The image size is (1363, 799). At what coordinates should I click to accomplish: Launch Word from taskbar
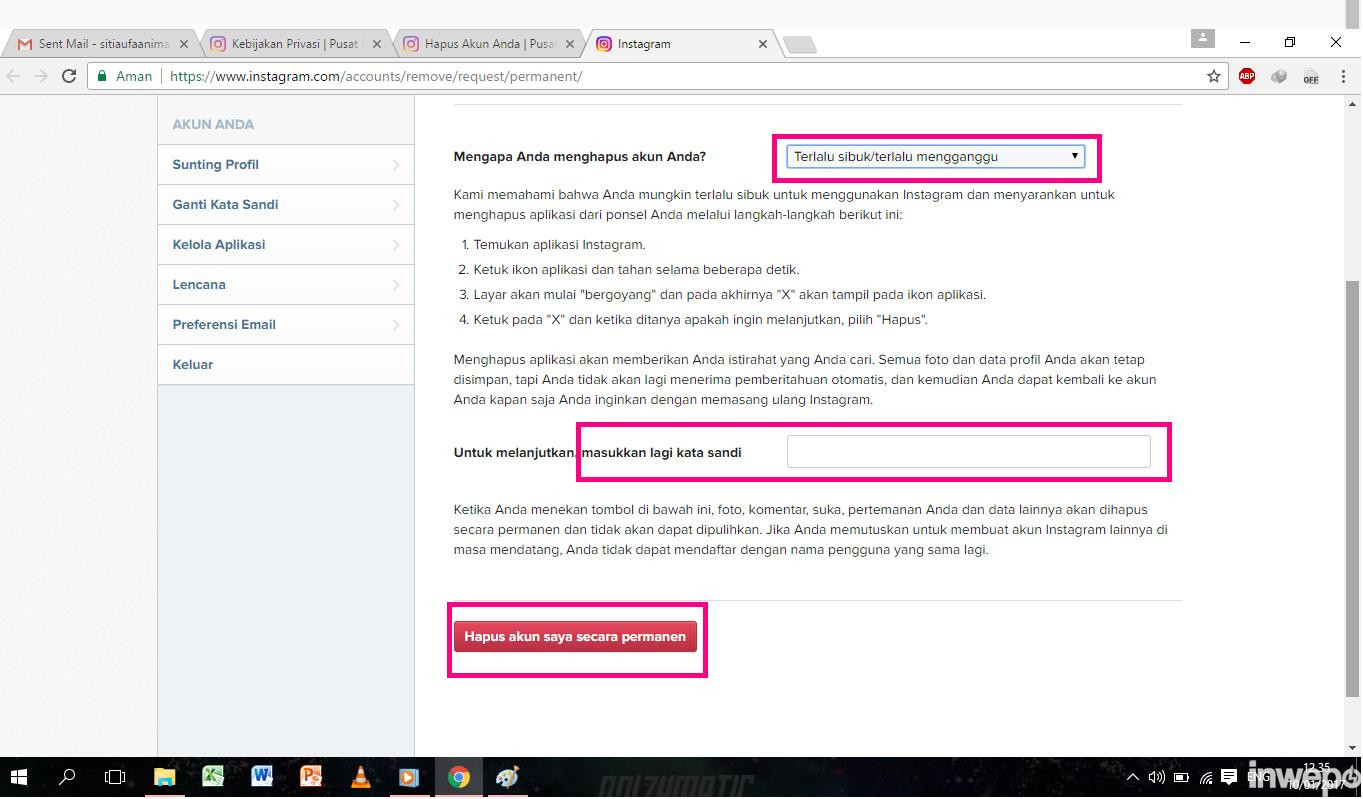point(262,777)
